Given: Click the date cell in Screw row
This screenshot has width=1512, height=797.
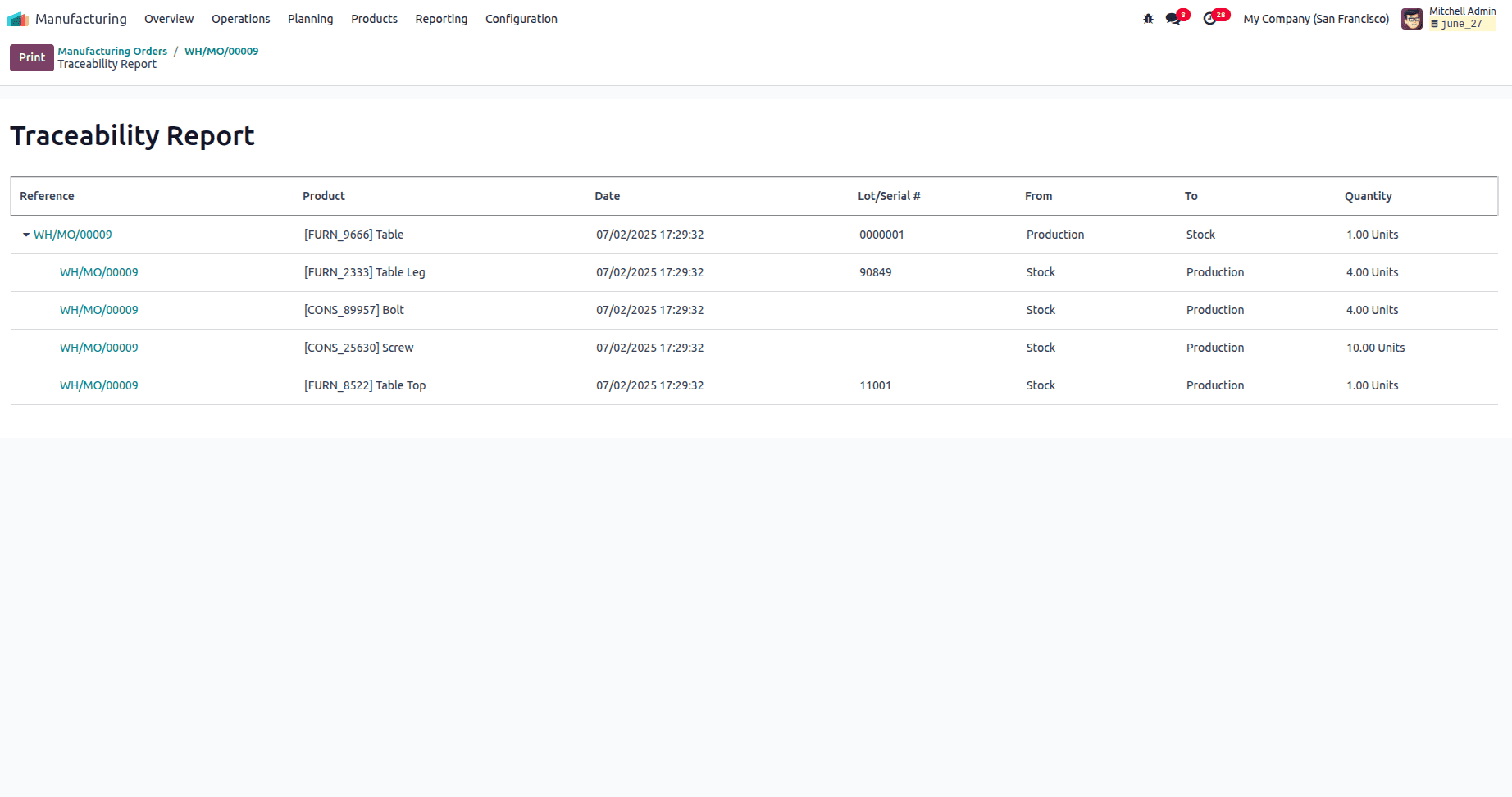Looking at the screenshot, I should click(x=650, y=348).
